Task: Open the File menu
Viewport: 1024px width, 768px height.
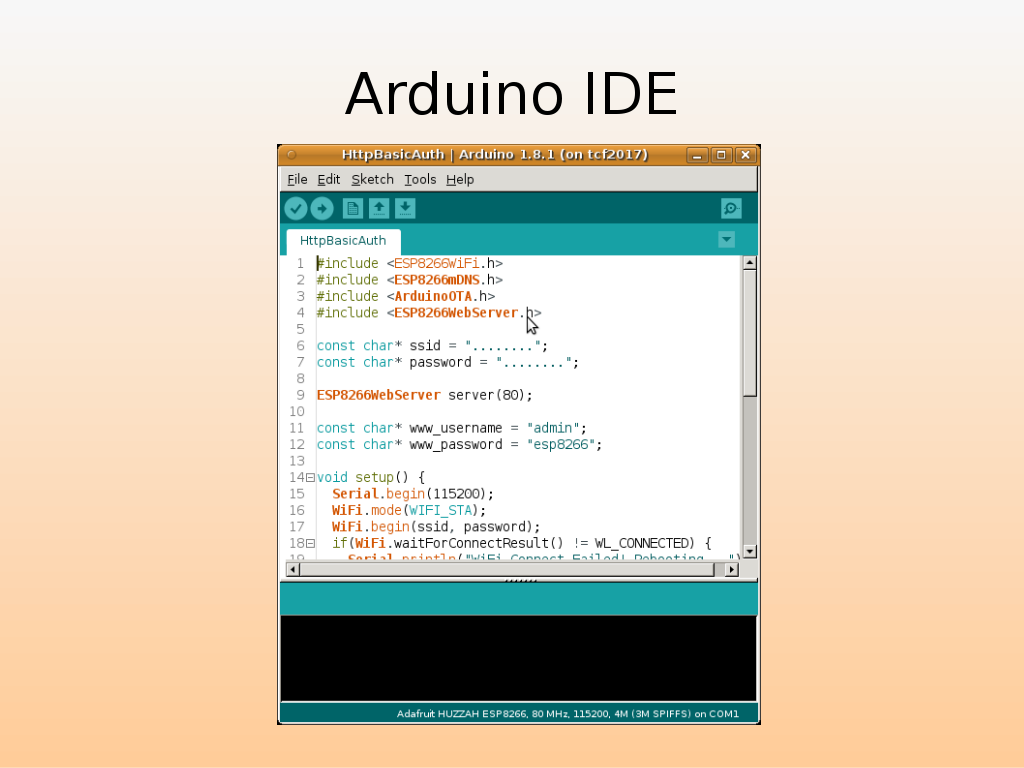Action: (x=297, y=179)
